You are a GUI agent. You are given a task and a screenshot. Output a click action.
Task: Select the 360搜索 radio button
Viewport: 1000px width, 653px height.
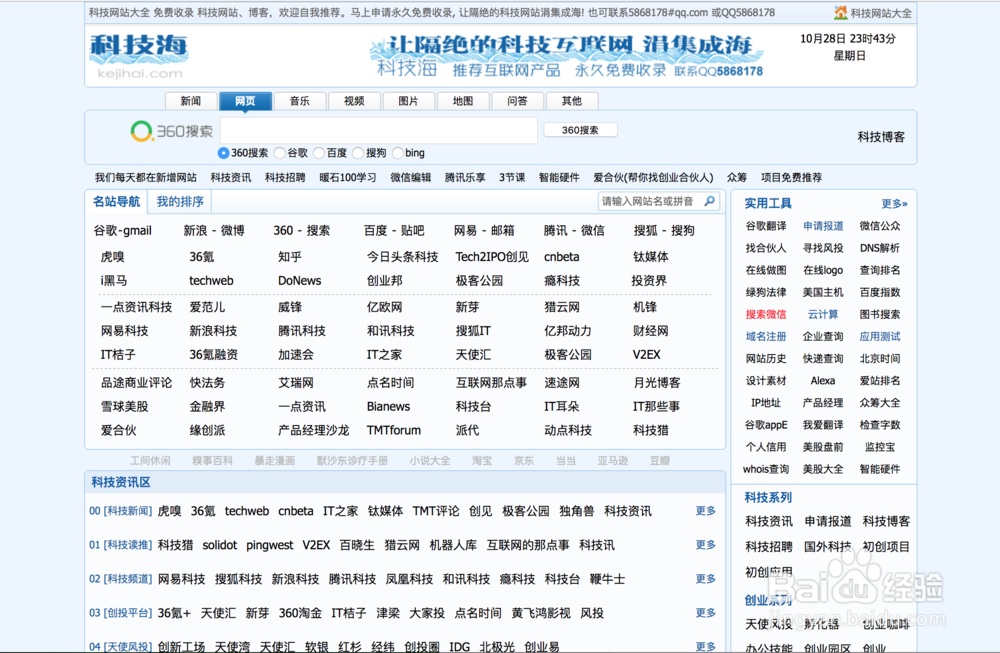[223, 153]
